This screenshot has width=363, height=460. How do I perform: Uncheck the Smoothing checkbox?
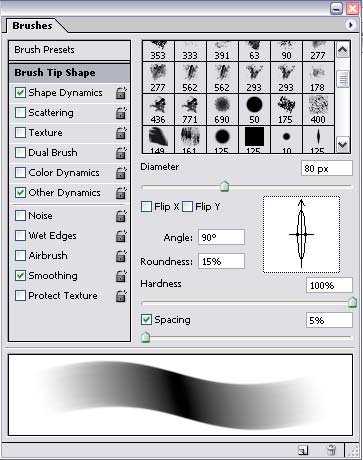[x=20, y=276]
